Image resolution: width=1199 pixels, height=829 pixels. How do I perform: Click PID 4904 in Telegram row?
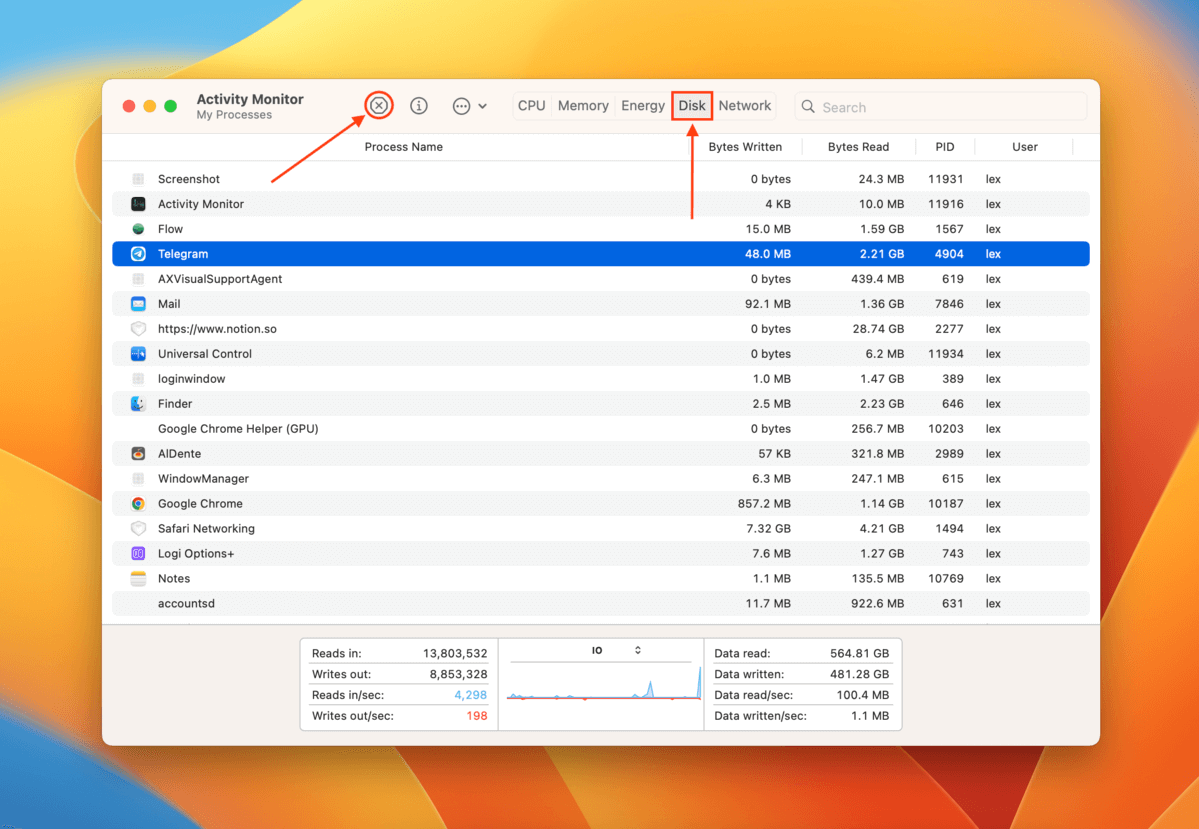click(x=949, y=254)
